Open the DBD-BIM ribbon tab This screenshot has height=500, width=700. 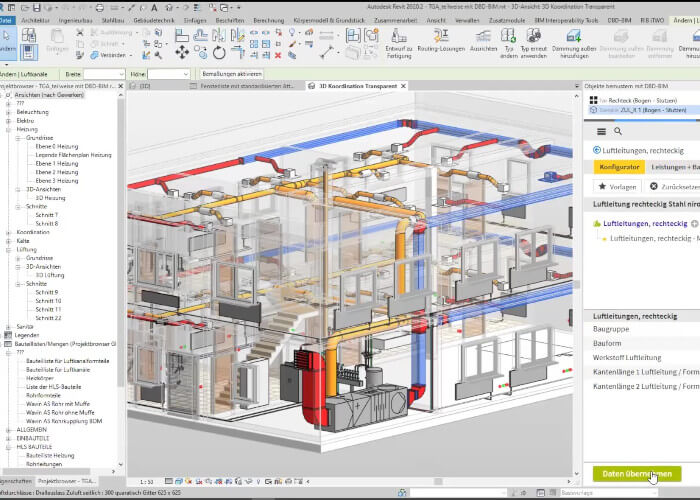(x=619, y=21)
